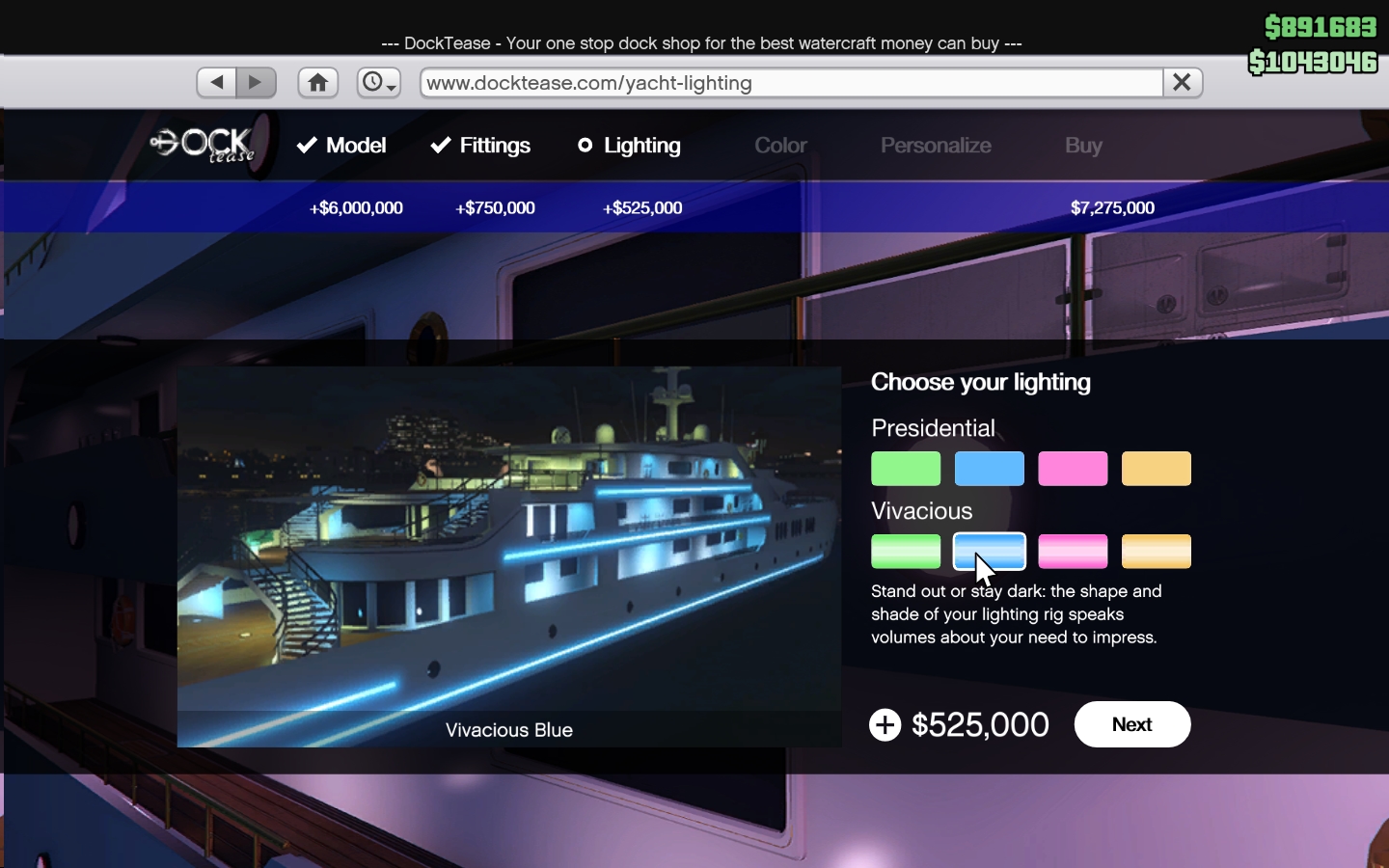Click the $7,275,000 total price
Image resolution: width=1389 pixels, height=868 pixels.
(1112, 208)
